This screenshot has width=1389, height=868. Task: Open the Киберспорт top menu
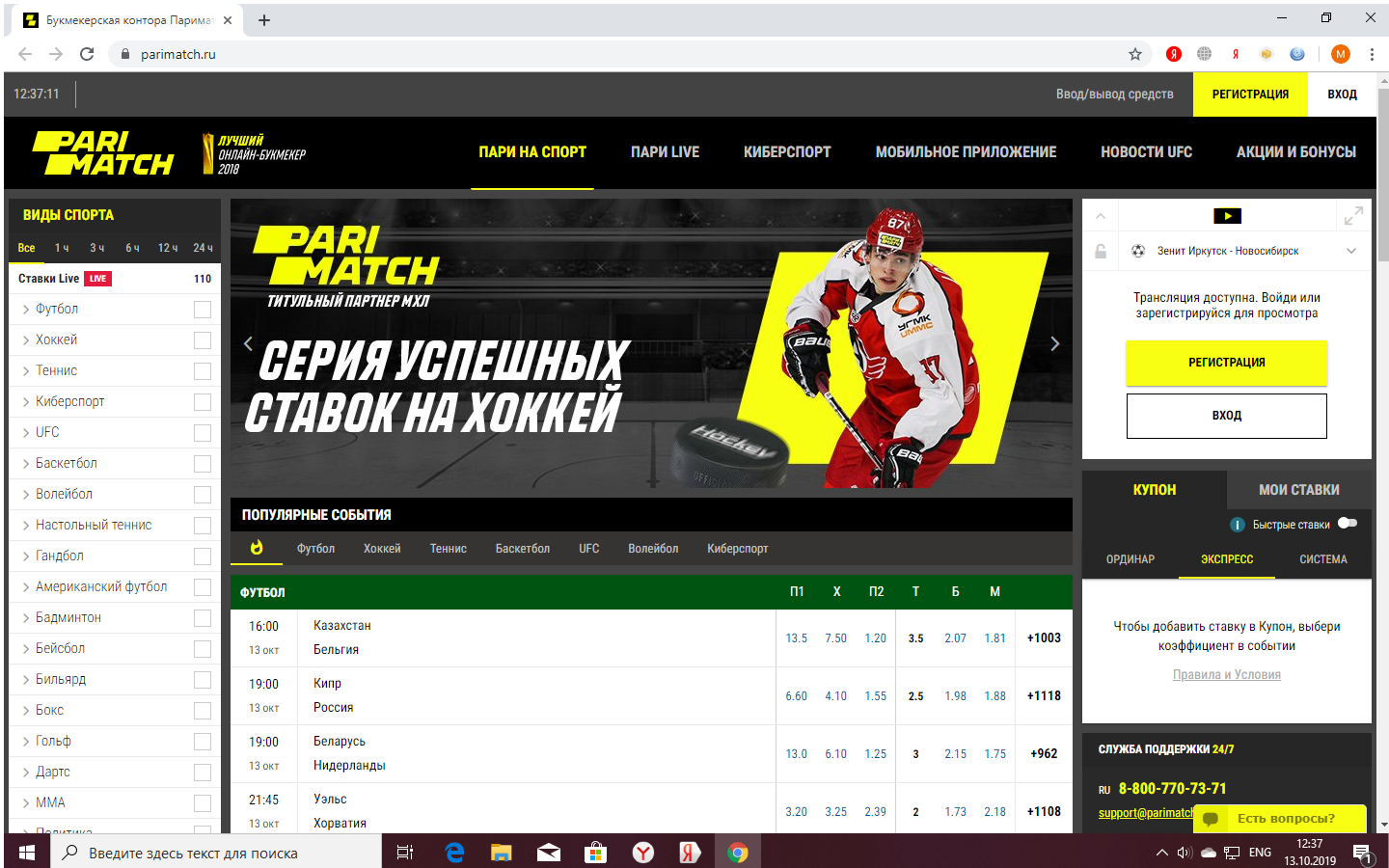pyautogui.click(x=787, y=152)
